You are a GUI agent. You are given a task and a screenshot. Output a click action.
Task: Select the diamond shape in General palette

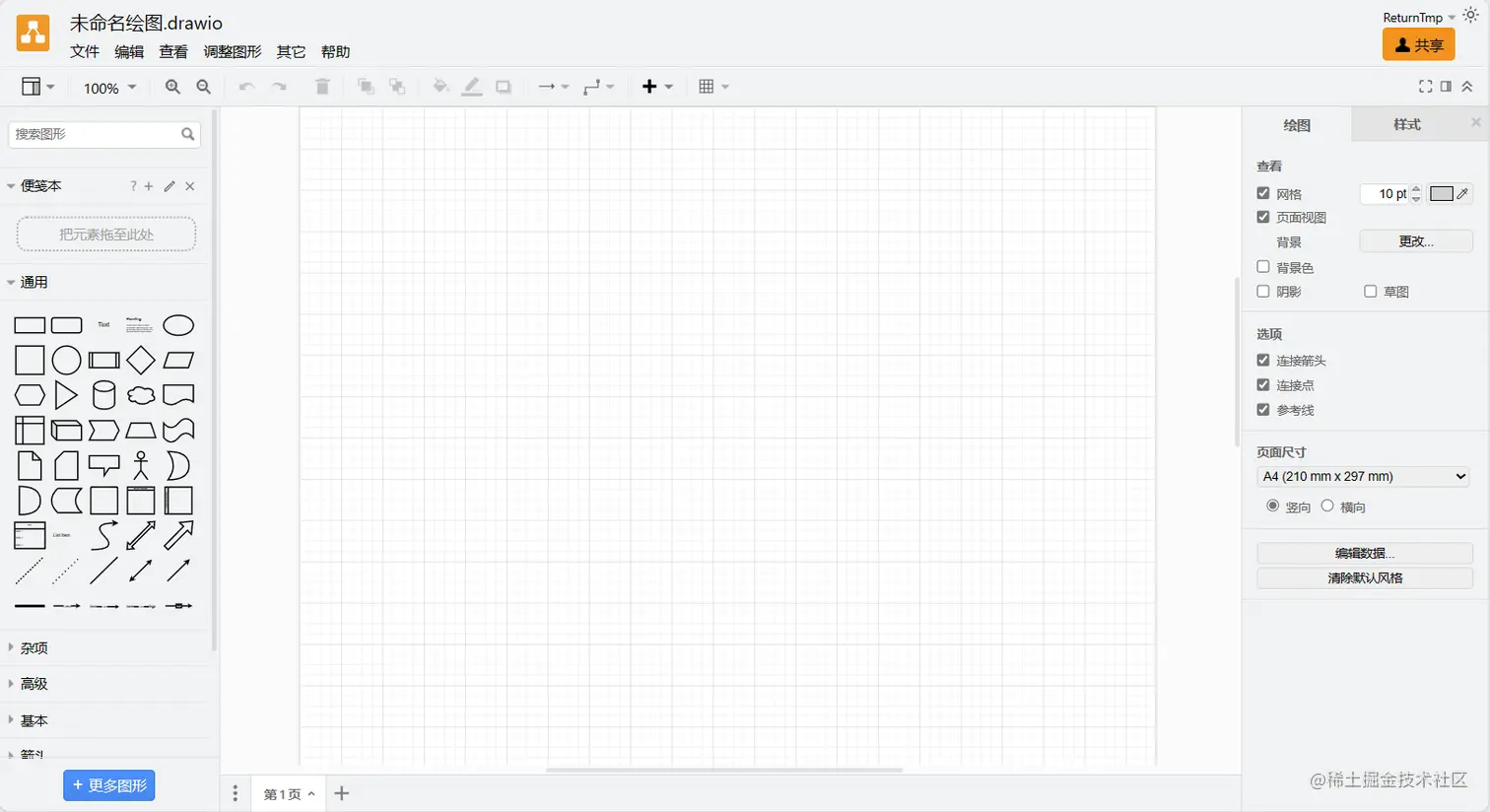141,361
